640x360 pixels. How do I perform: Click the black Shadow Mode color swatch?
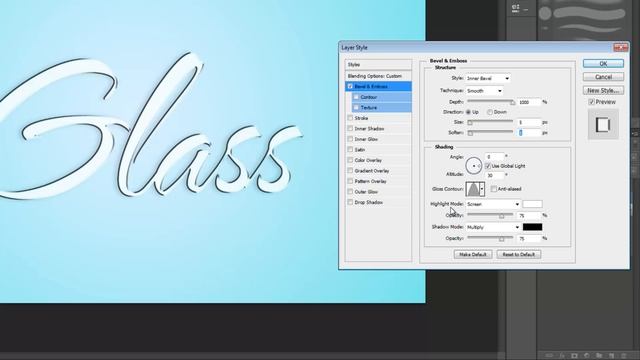point(533,227)
